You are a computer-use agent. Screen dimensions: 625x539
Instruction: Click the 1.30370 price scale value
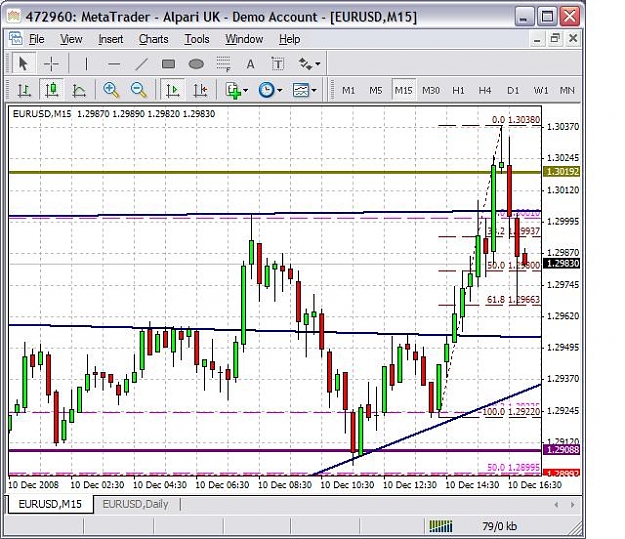(563, 127)
